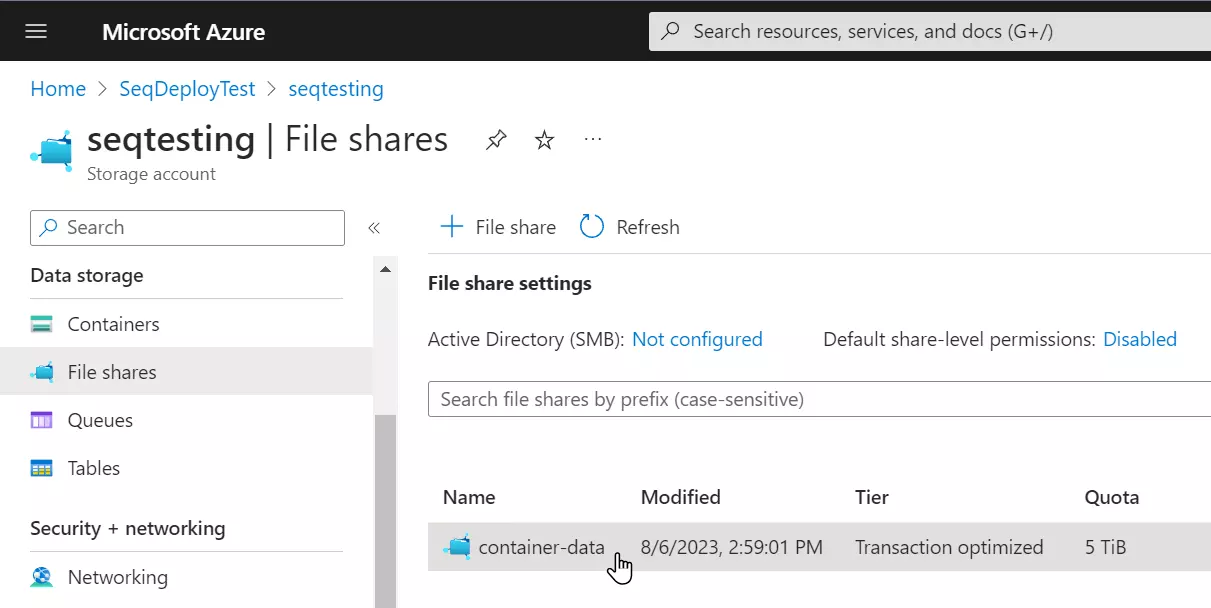Sort by Quota column header
The width and height of the screenshot is (1211, 608).
coord(1112,497)
